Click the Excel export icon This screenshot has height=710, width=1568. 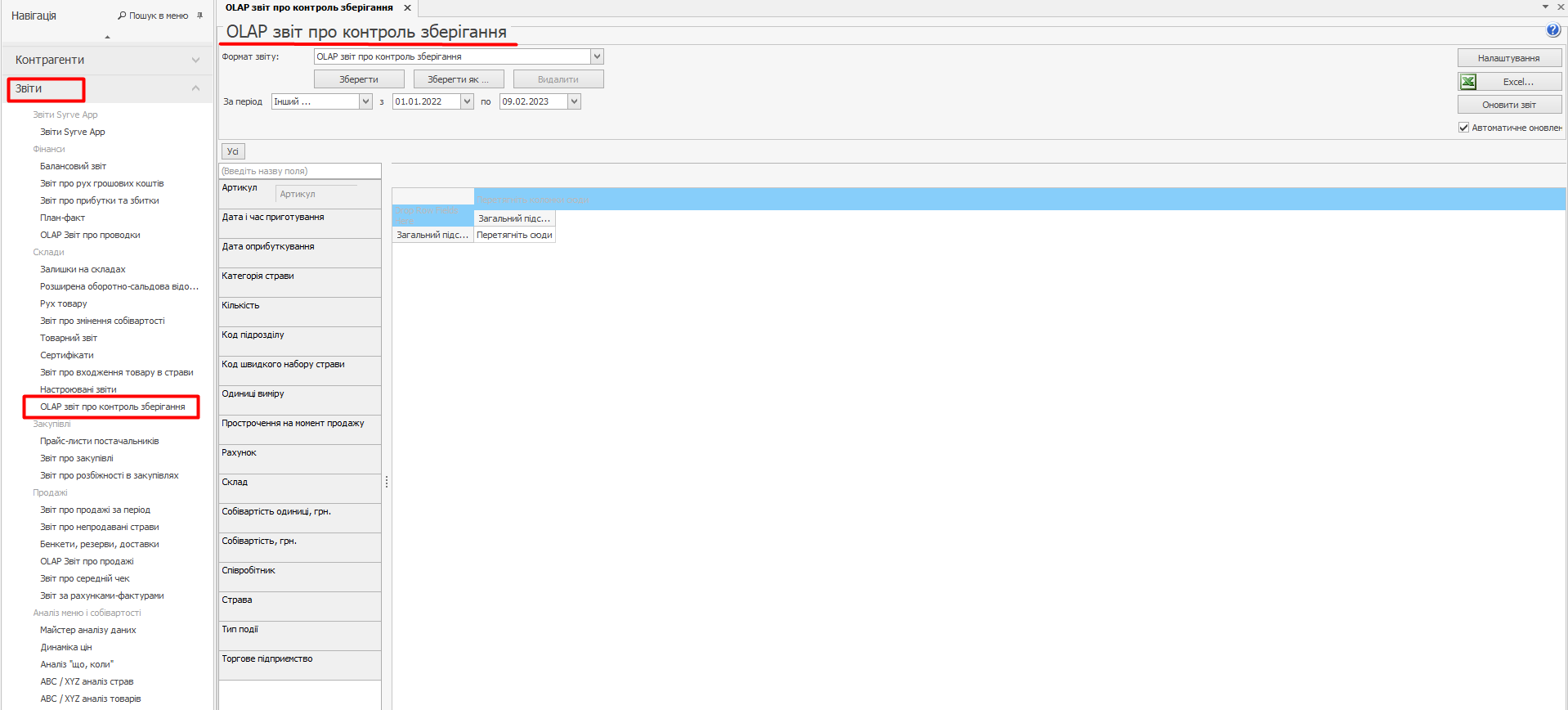(x=1468, y=82)
